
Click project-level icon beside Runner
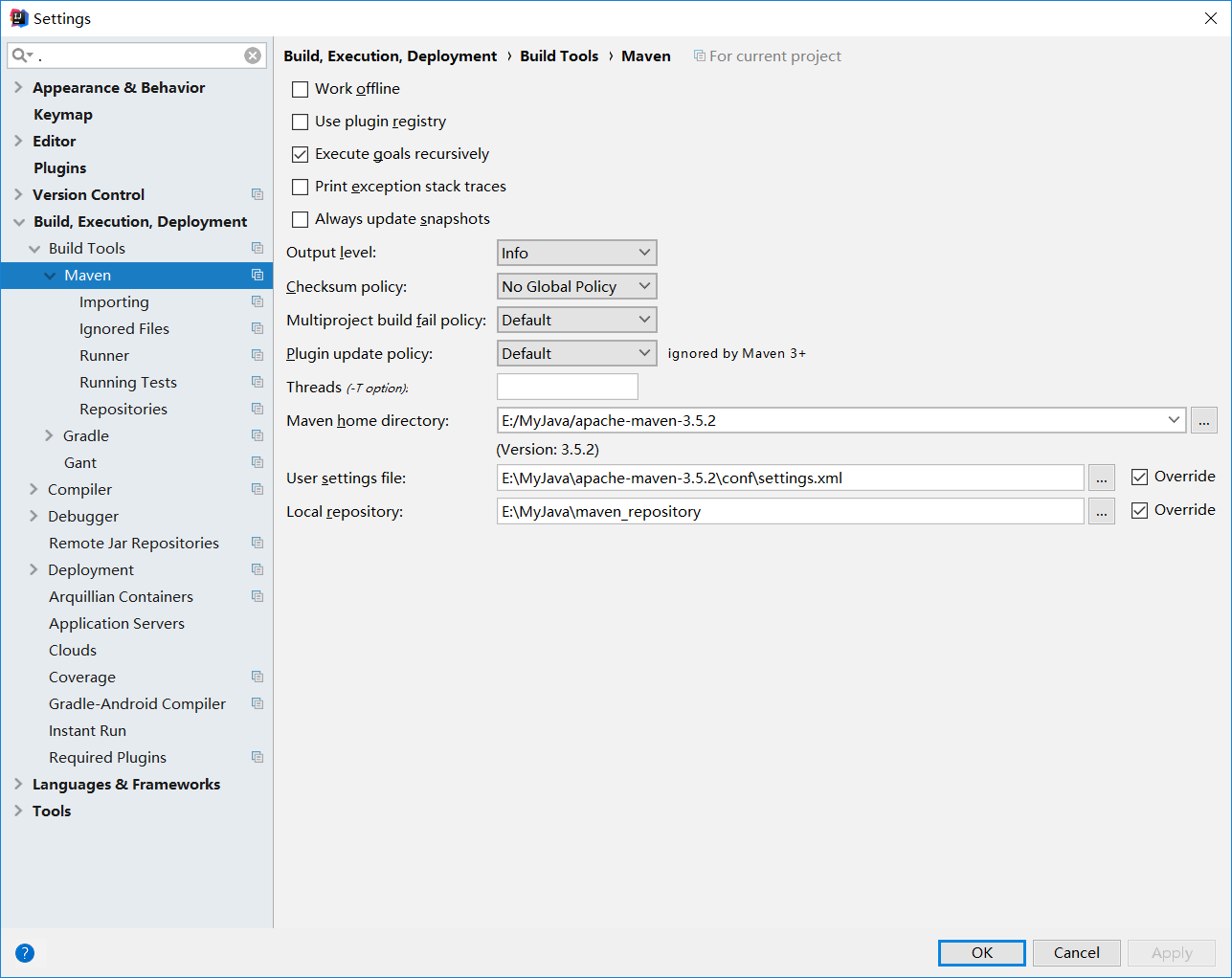(x=258, y=355)
